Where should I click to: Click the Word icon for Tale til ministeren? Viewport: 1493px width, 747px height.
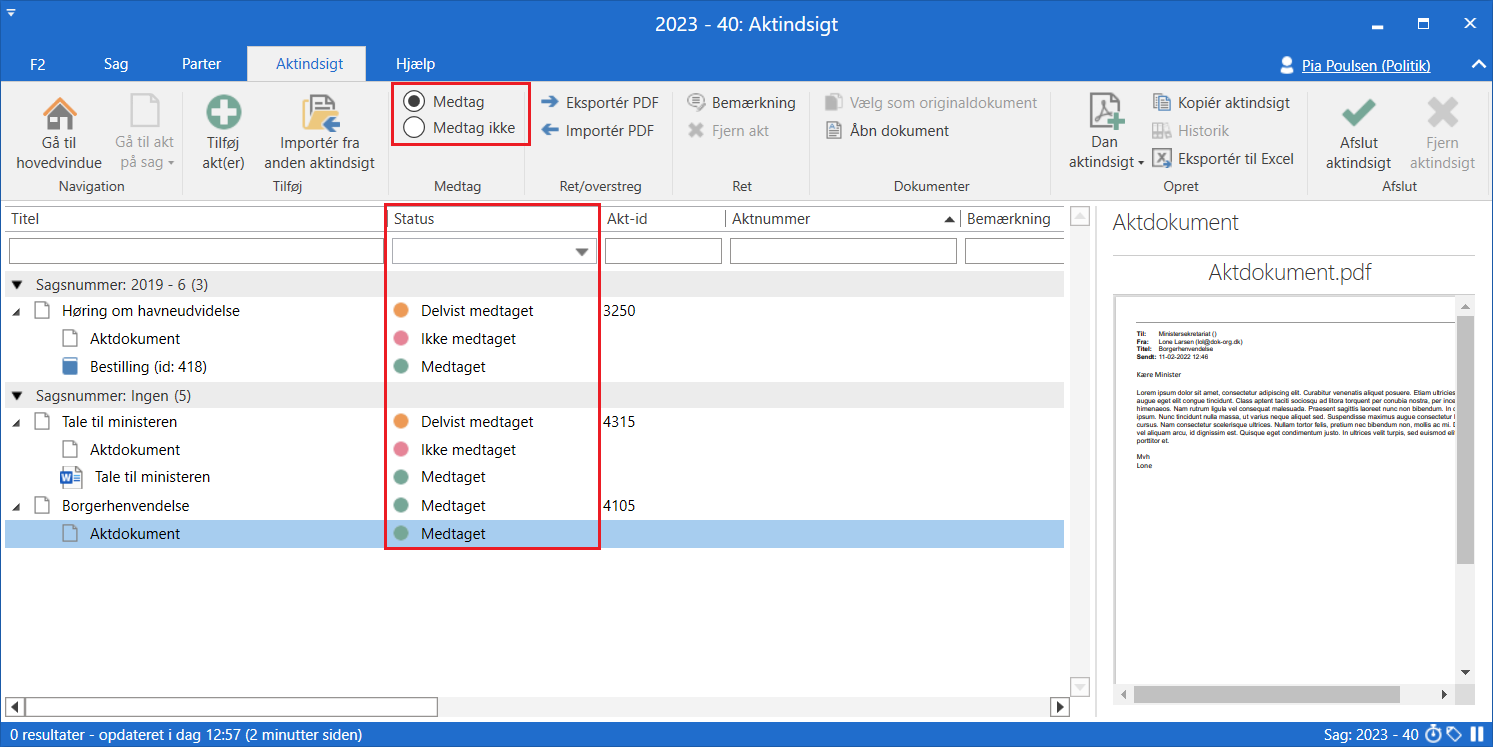tap(71, 477)
